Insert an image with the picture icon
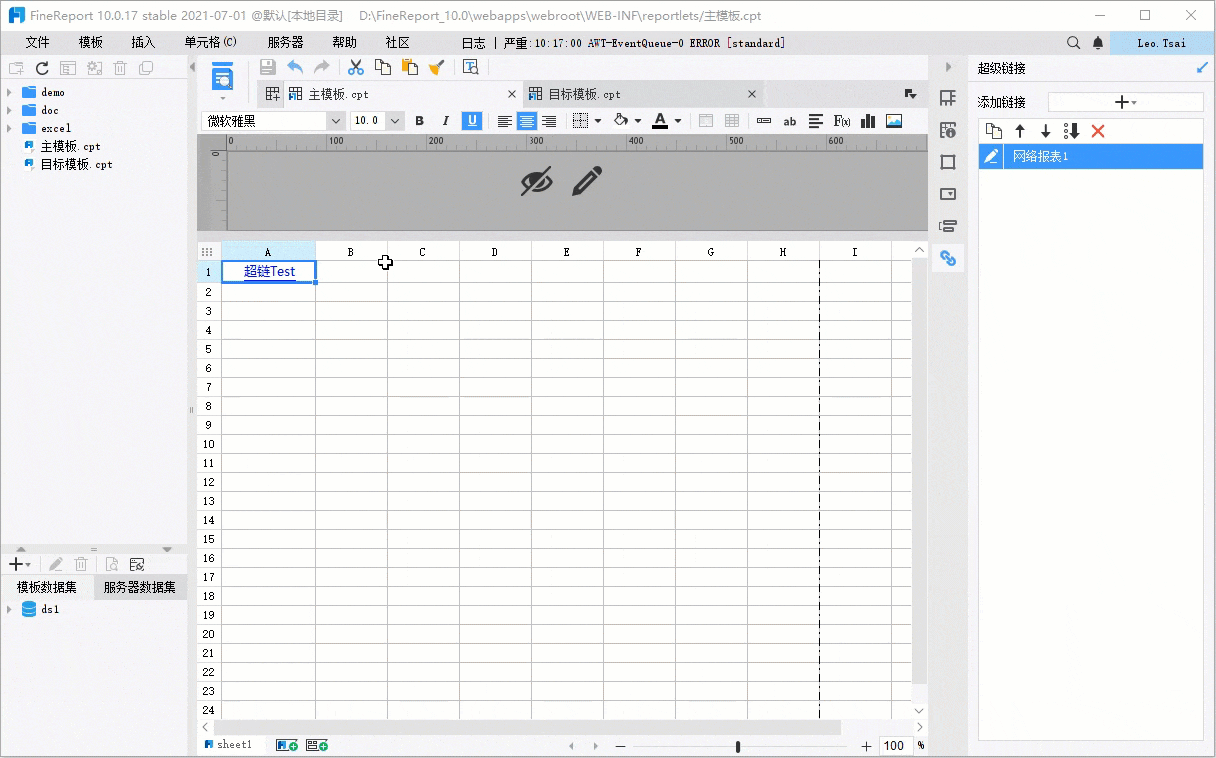Image resolution: width=1216 pixels, height=758 pixels. pos(894,121)
